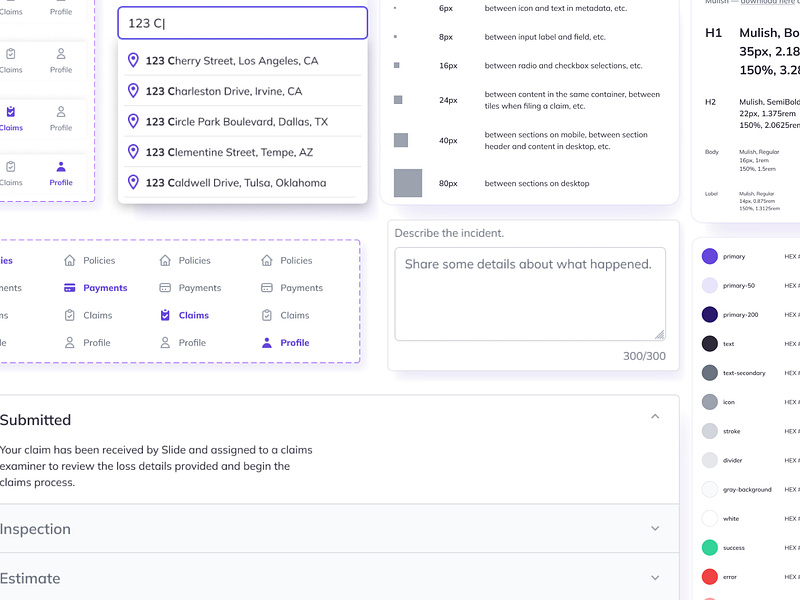Grab the incident textarea resize handle
Viewport: 800px width, 600px height.
659,335
